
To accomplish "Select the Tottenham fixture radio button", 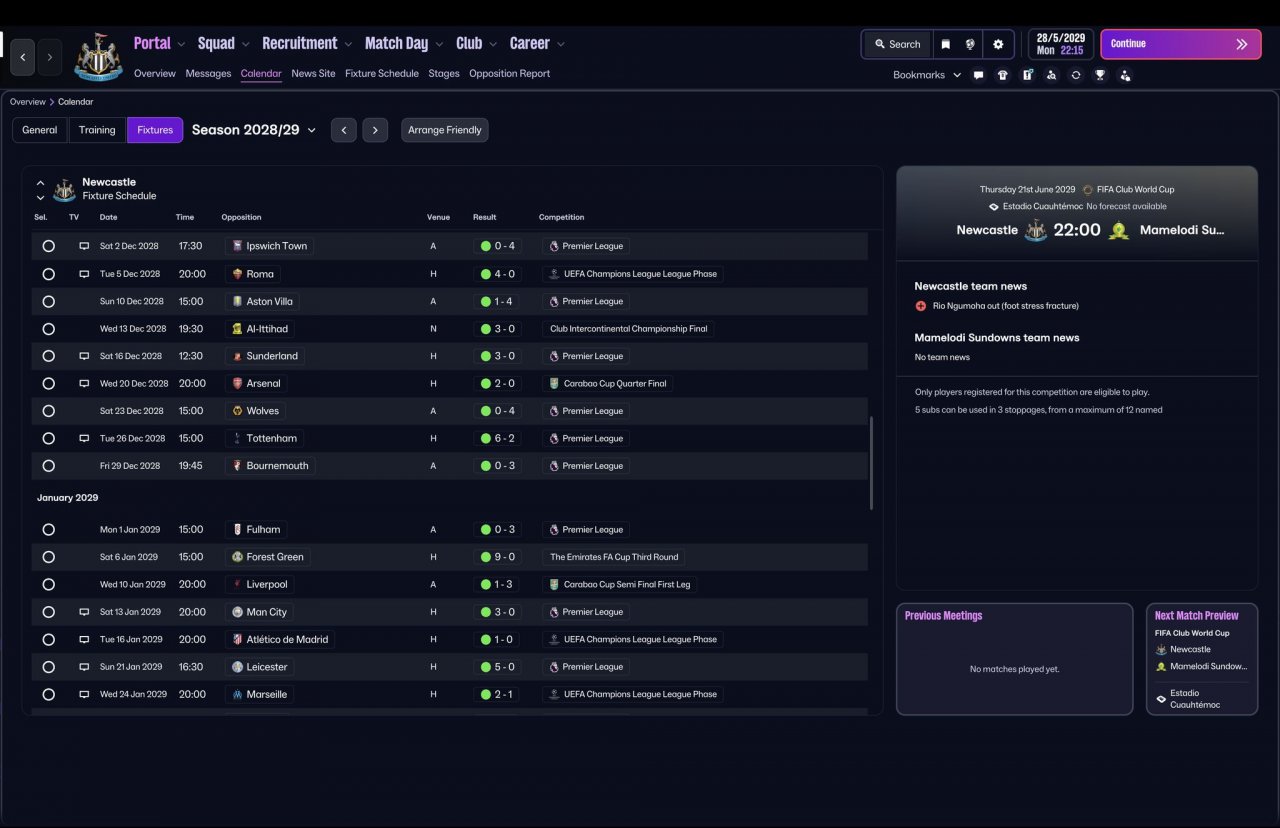I will 48,438.
